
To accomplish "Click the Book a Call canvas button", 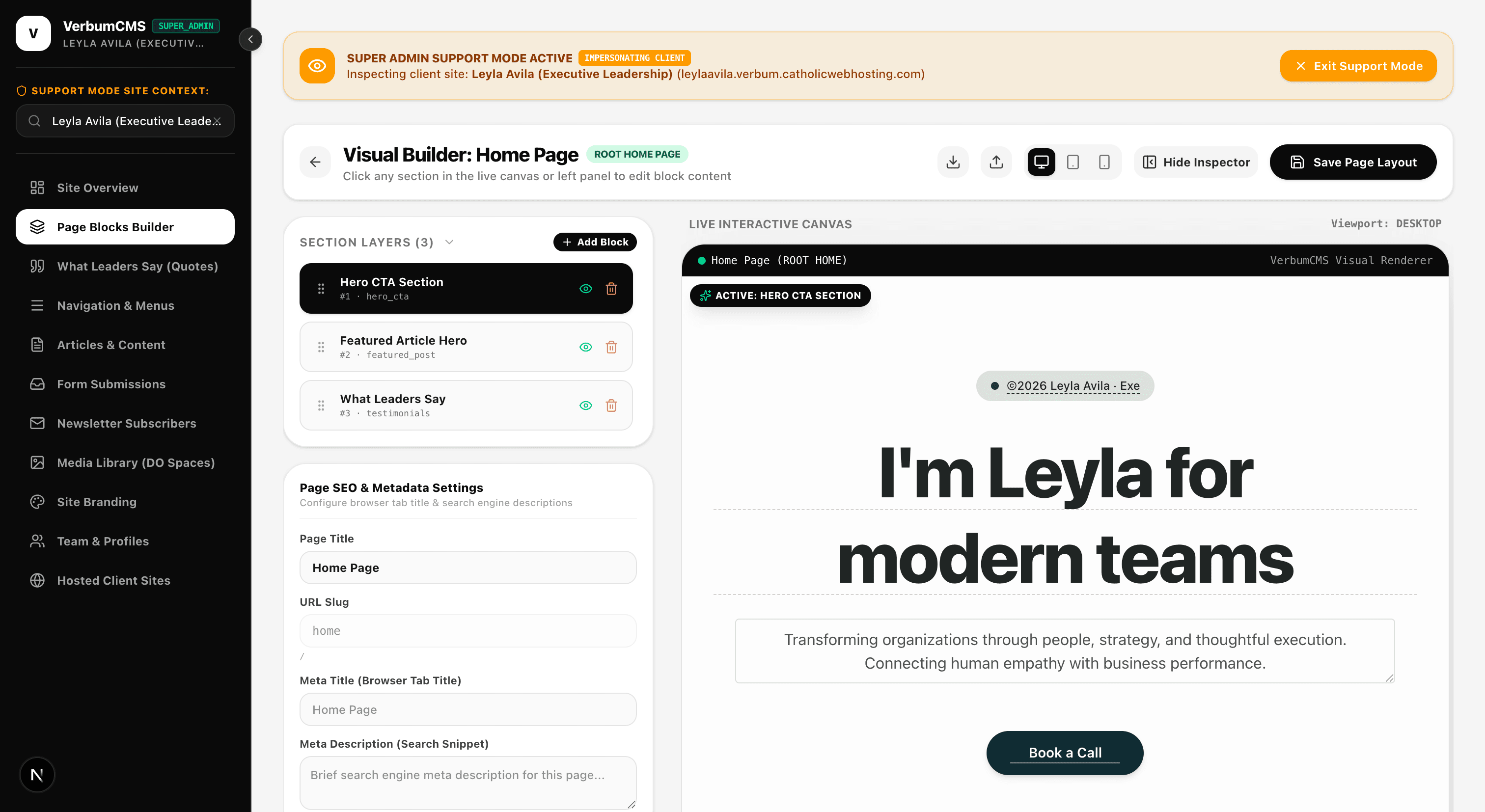I will [1065, 753].
